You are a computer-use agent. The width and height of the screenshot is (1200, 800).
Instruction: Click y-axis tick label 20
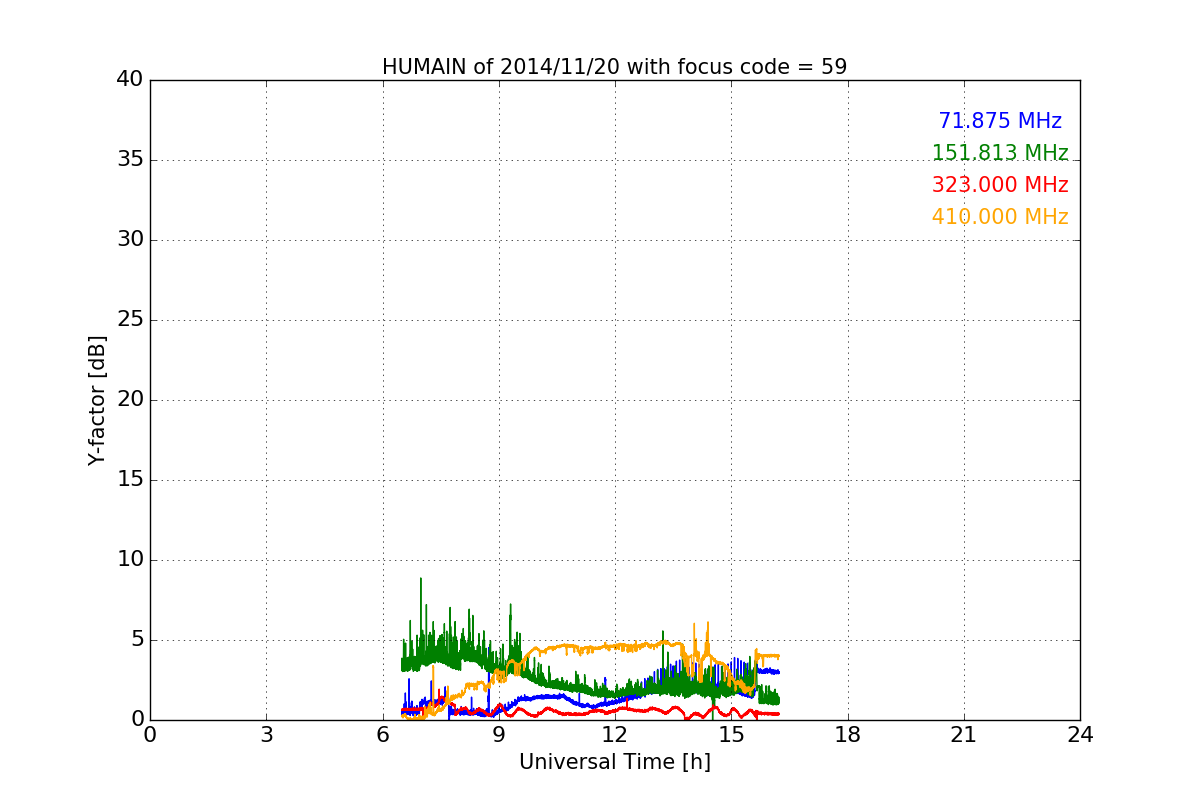pyautogui.click(x=131, y=400)
